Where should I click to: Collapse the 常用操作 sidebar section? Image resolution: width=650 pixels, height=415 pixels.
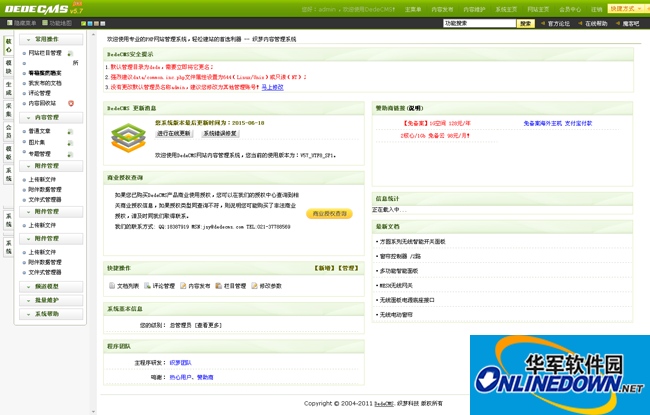(51, 39)
